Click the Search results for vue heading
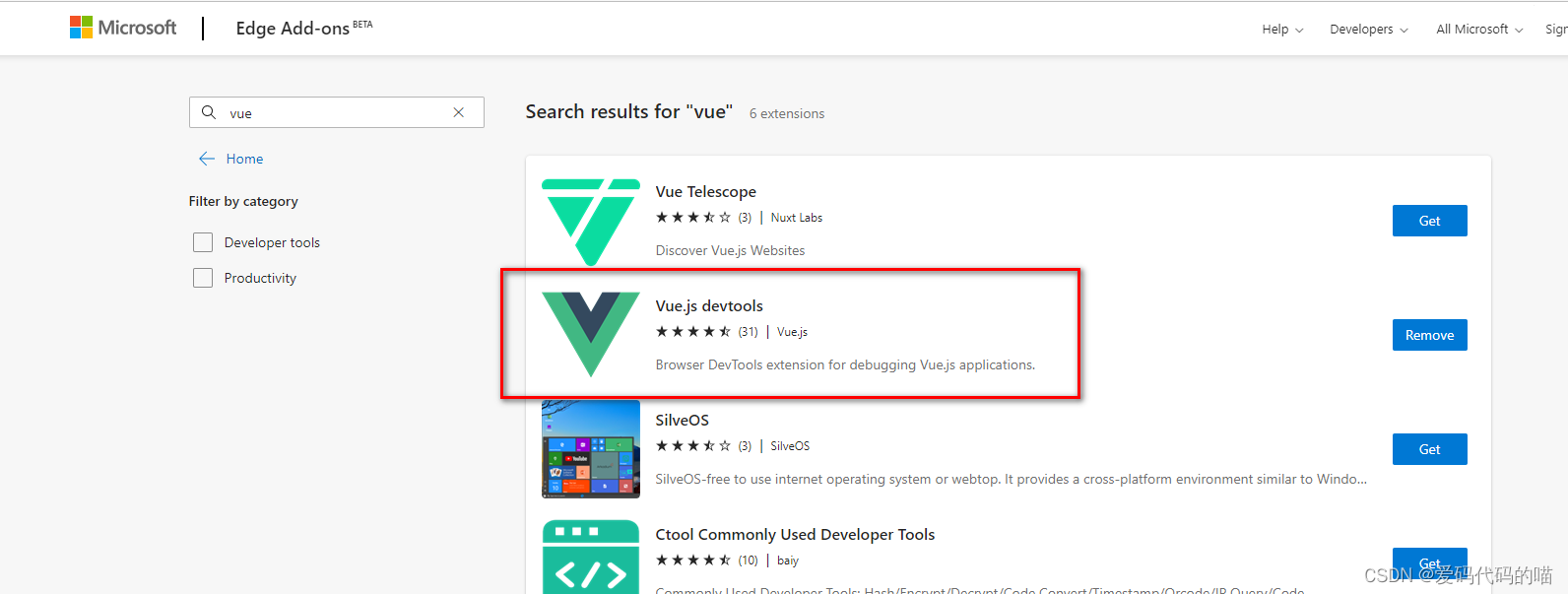The width and height of the screenshot is (1568, 594). pos(629,111)
